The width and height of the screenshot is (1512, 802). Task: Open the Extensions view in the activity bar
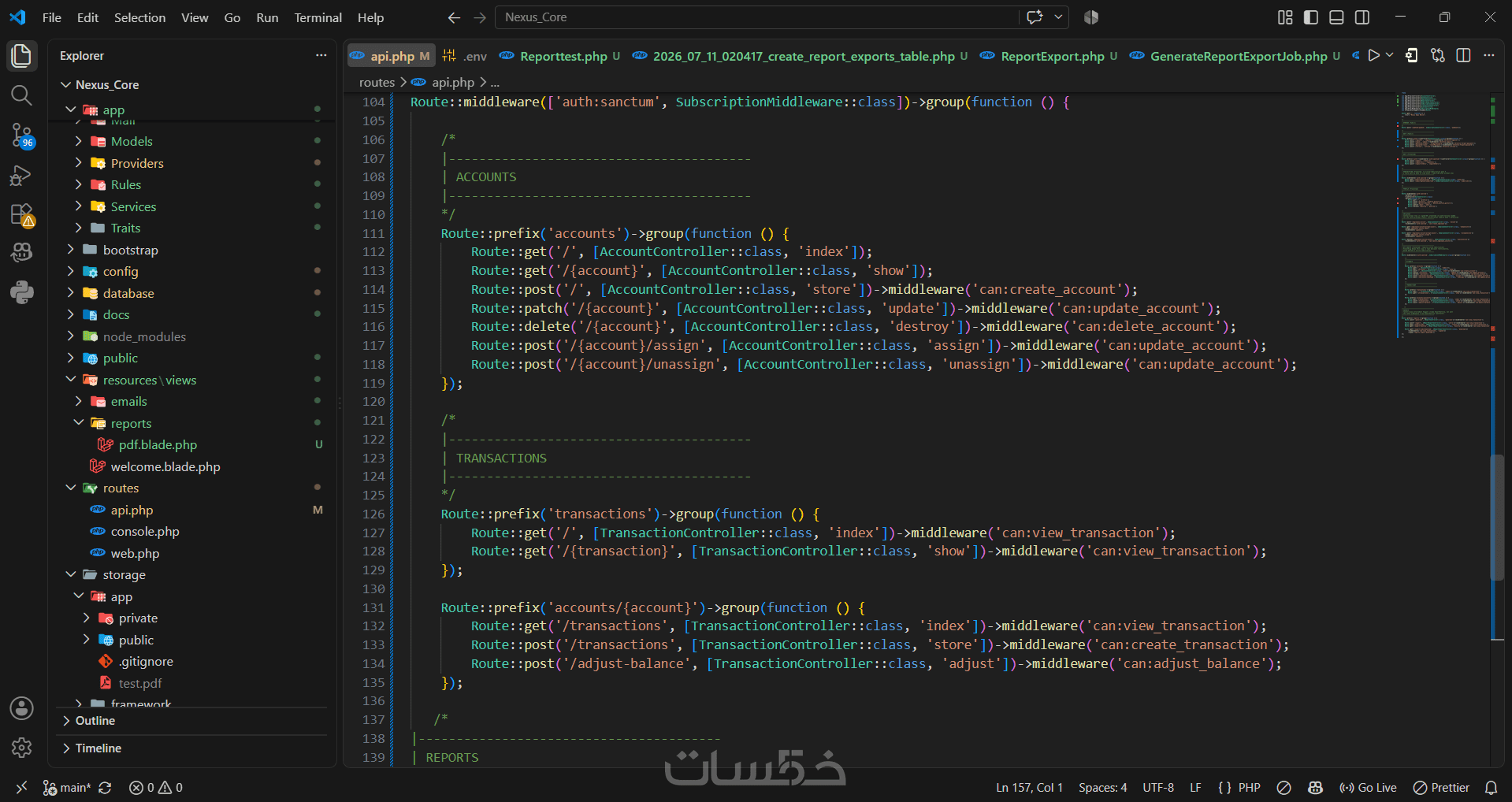click(x=21, y=214)
